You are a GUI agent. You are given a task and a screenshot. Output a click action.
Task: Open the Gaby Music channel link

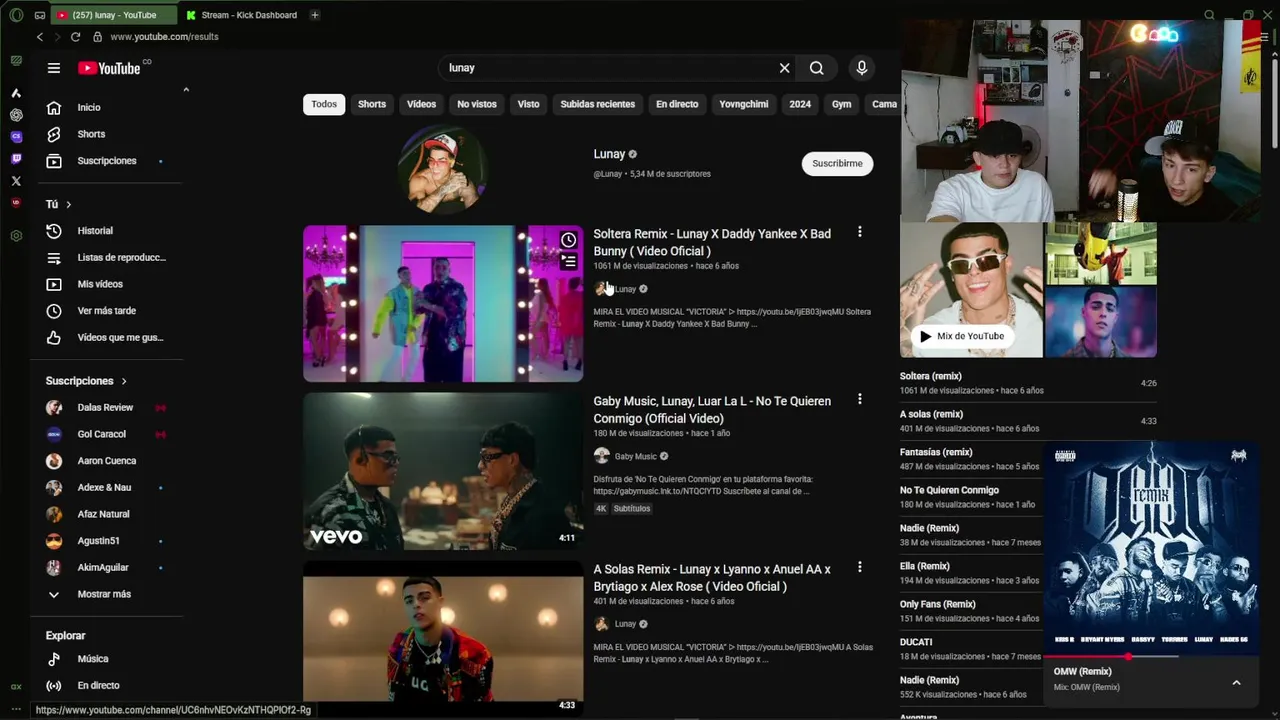(636, 456)
